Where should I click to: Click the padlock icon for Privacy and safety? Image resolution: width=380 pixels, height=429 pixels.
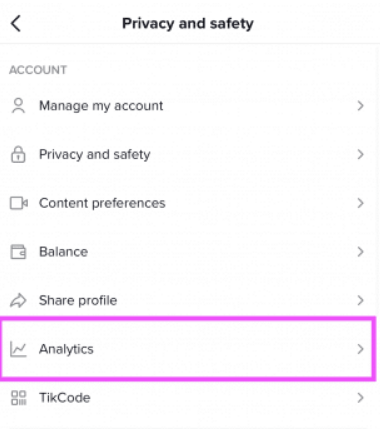[x=18, y=154]
